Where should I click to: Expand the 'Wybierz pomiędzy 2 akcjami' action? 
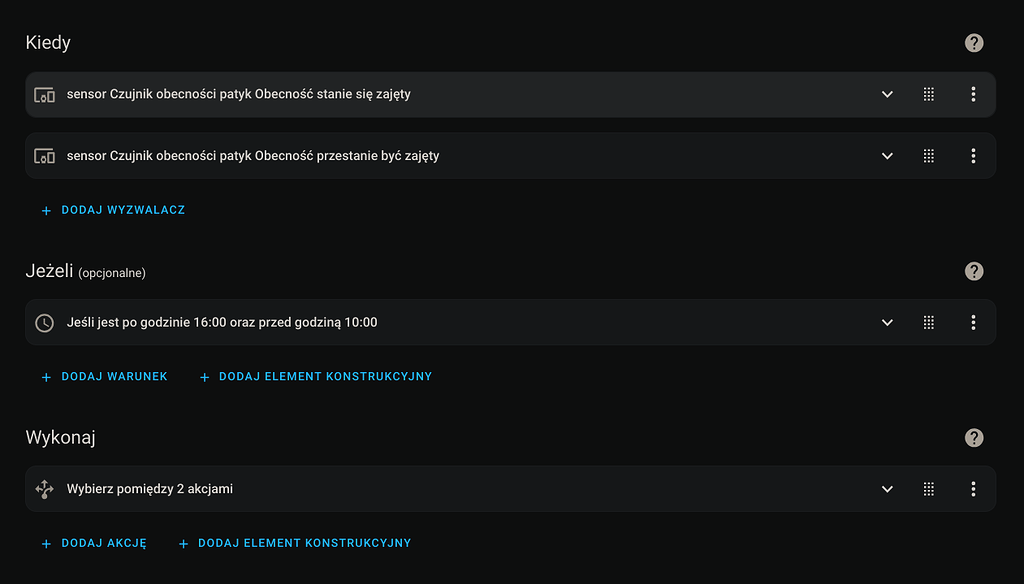point(887,489)
